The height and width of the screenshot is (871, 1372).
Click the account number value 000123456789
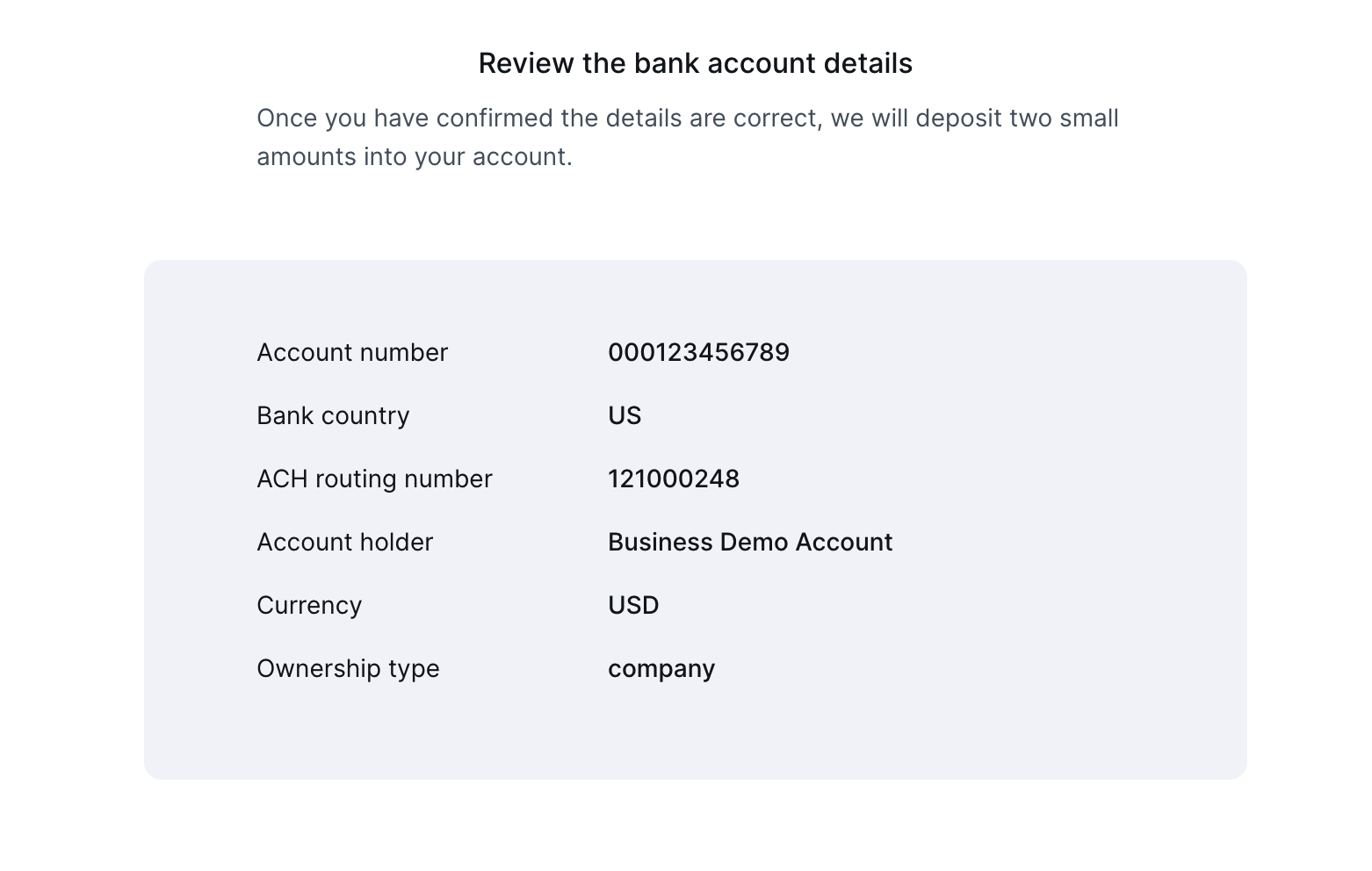698,352
